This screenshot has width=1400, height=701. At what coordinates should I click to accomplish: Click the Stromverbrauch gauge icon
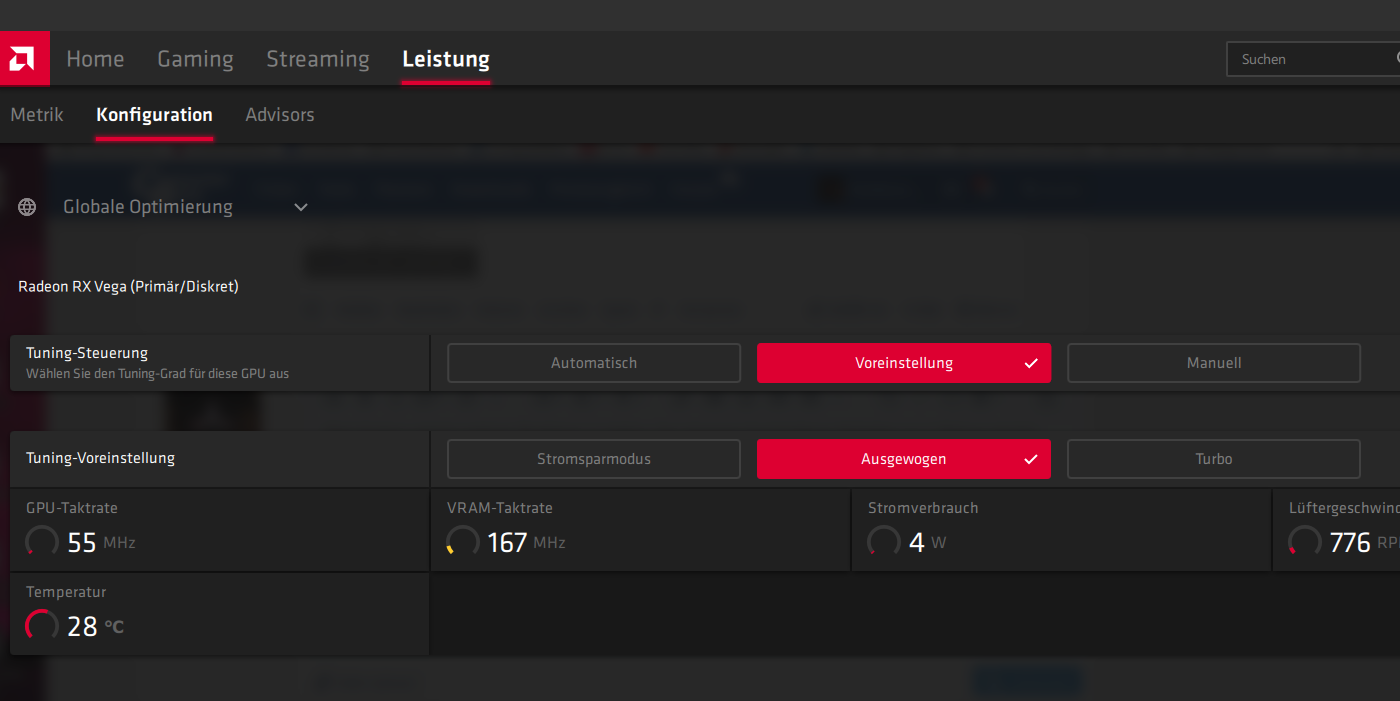884,542
